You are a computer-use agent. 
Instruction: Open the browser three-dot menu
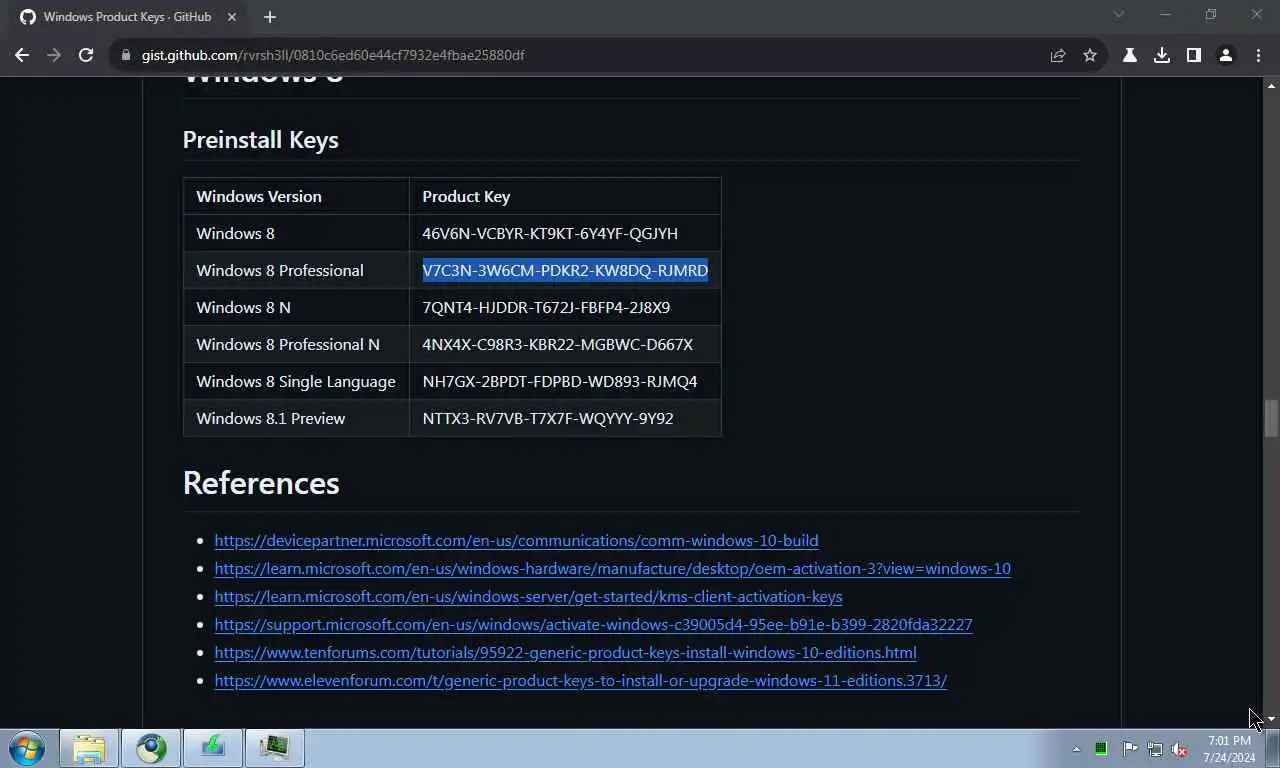click(x=1258, y=55)
